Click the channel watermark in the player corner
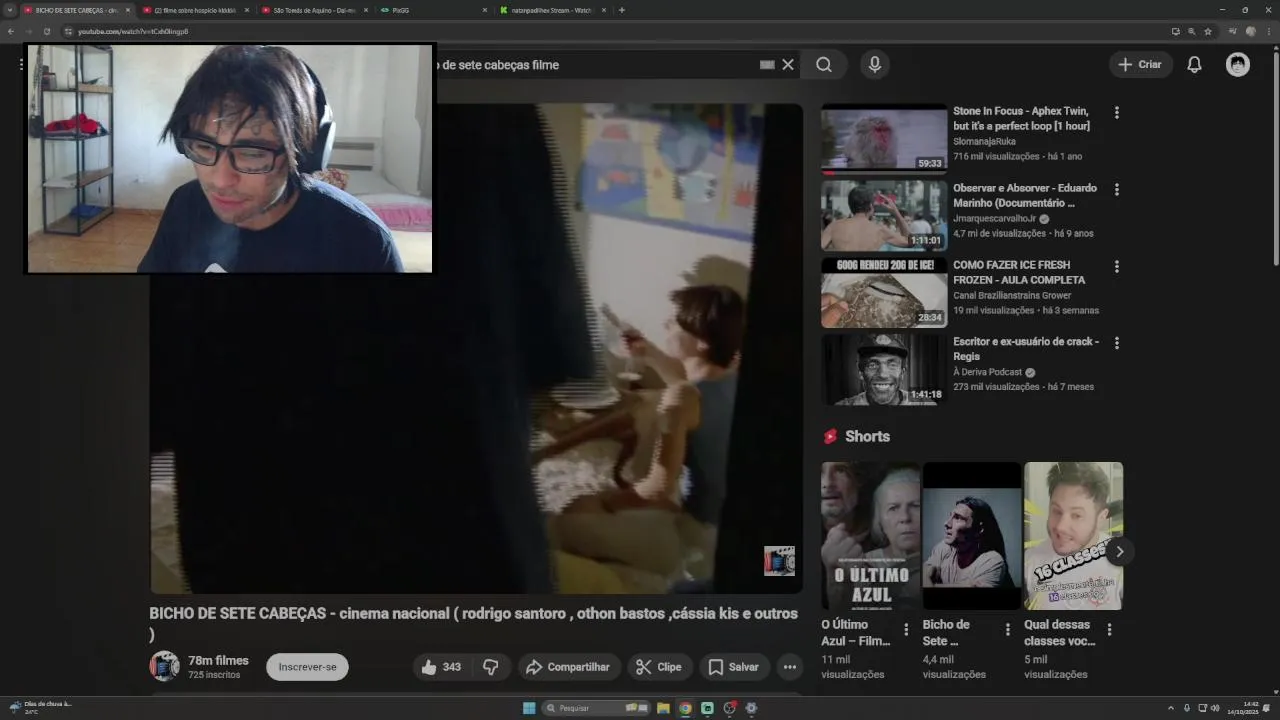This screenshot has height=720, width=1280. point(779,561)
